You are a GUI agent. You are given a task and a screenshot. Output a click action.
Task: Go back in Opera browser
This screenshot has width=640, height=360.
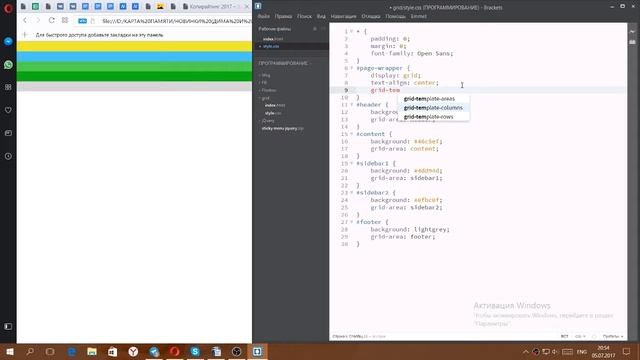[25, 20]
